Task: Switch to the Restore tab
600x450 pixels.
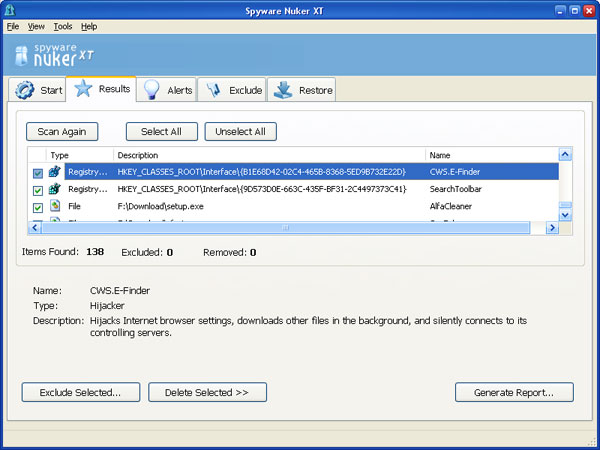Action: [x=302, y=90]
